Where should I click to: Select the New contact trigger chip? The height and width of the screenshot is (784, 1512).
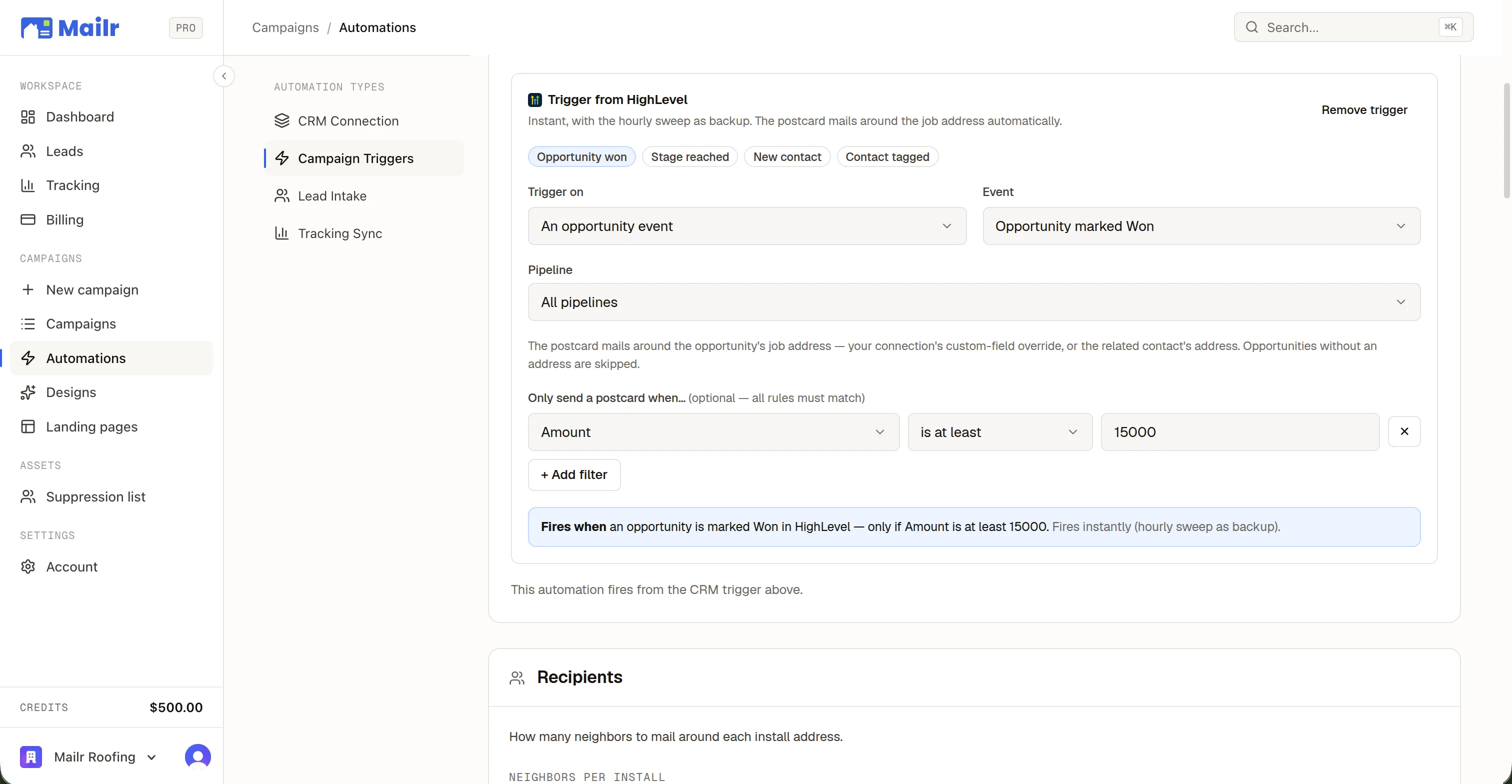[x=787, y=156]
